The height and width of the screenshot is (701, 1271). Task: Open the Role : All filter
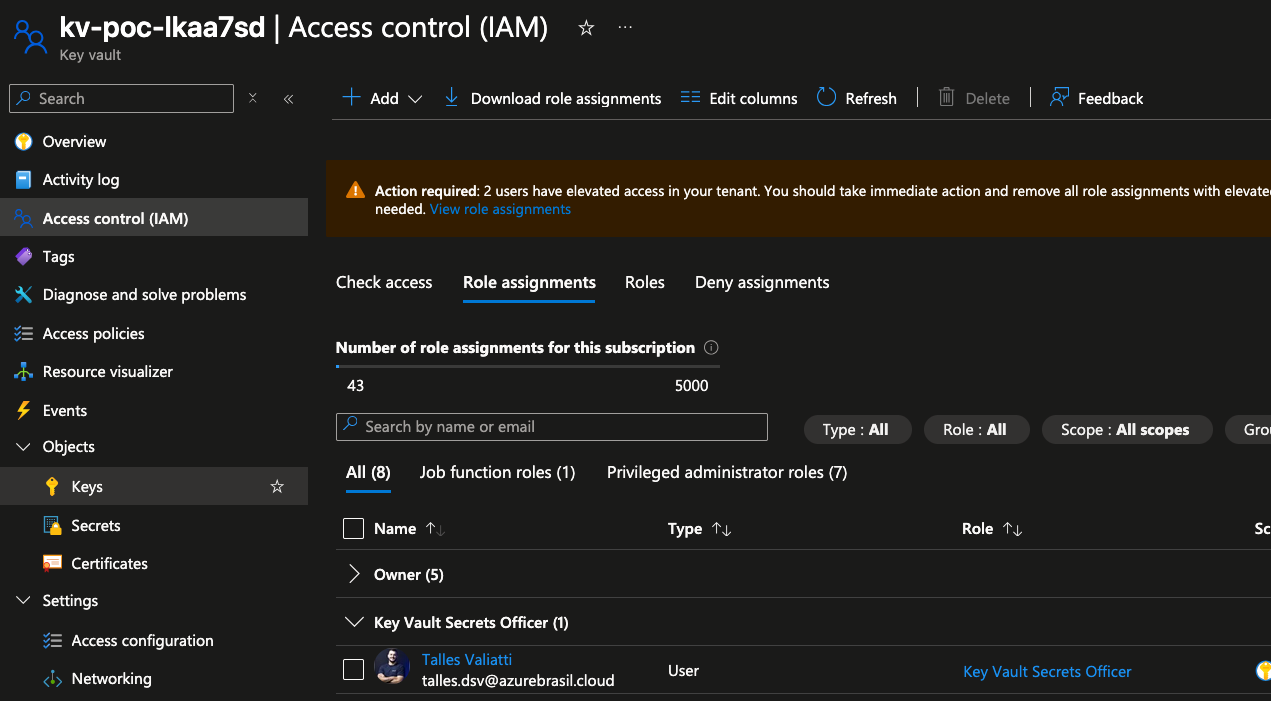point(975,429)
